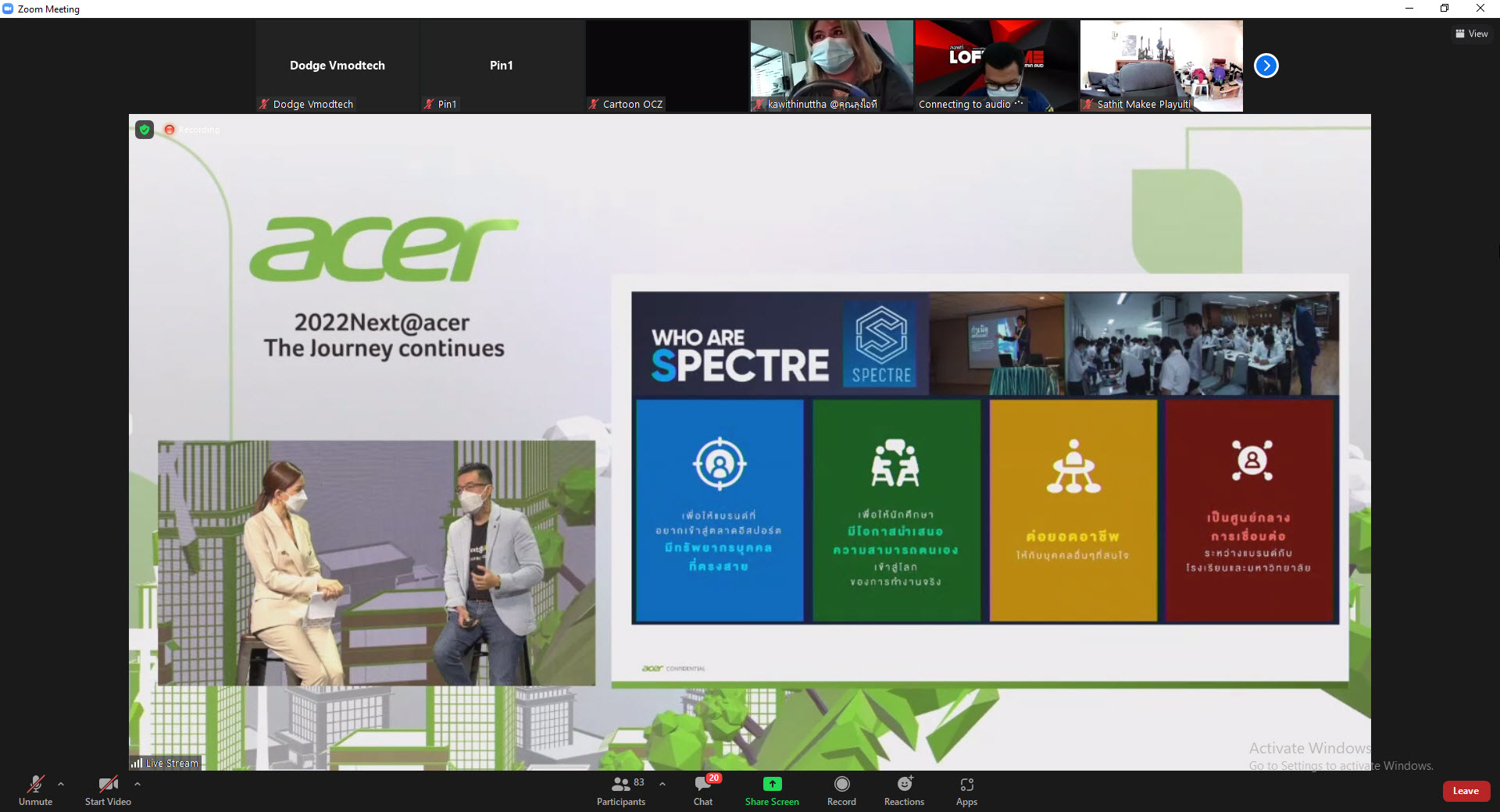
Task: Leave the meeting
Action: tap(1466, 791)
